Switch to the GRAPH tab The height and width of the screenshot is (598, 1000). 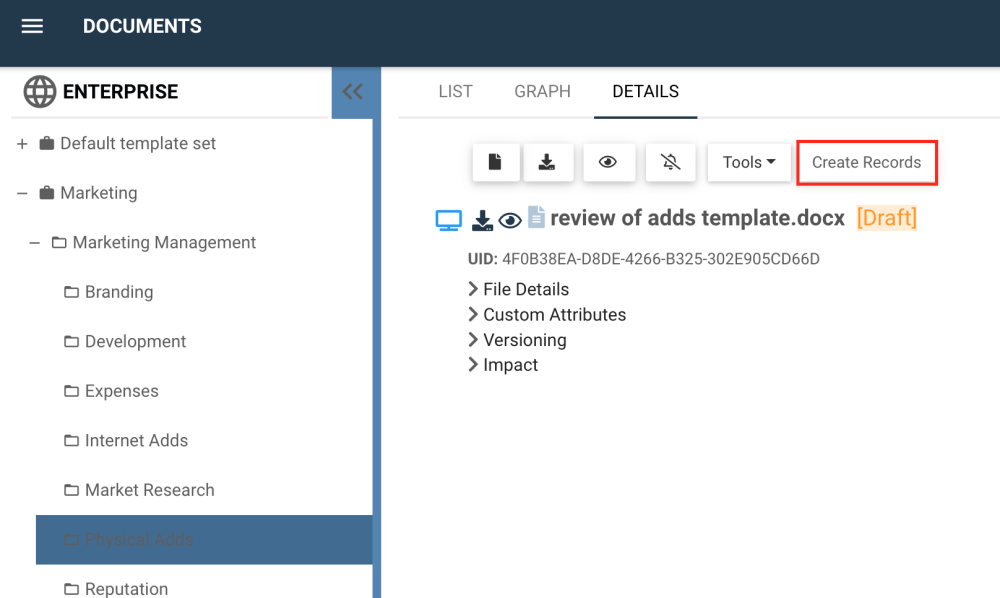pos(542,91)
